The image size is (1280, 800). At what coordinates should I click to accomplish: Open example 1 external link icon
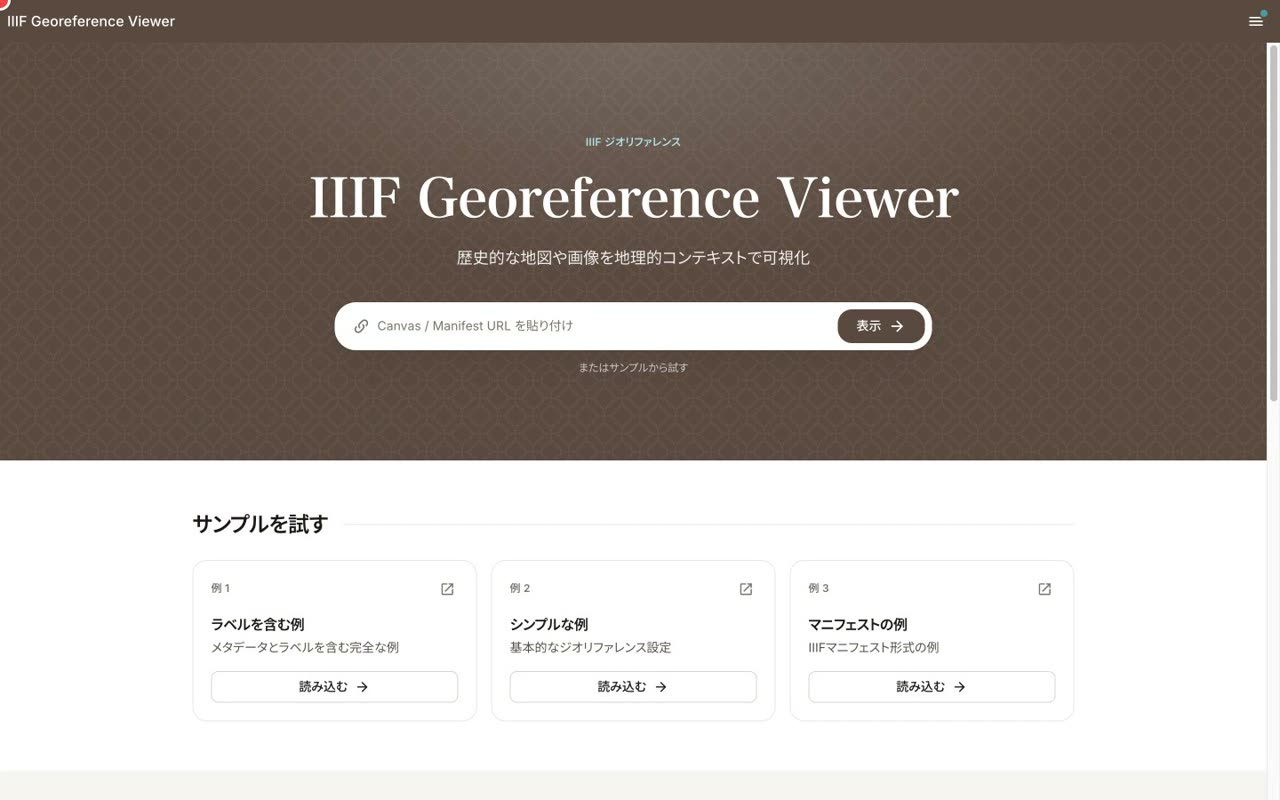[x=447, y=589]
